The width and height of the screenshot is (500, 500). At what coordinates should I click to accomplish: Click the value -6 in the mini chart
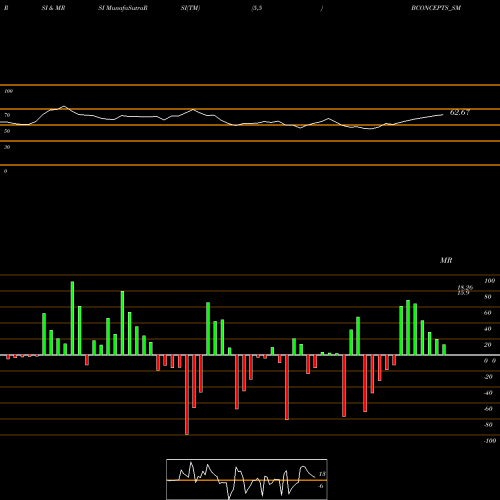tap(321, 486)
